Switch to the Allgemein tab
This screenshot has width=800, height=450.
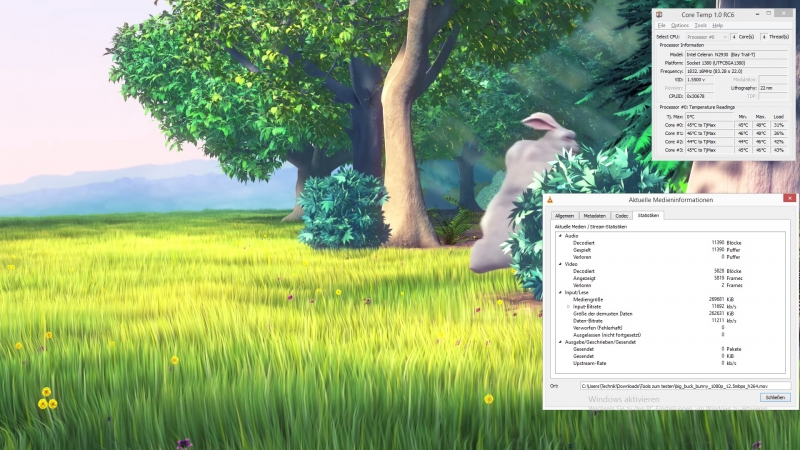point(564,216)
